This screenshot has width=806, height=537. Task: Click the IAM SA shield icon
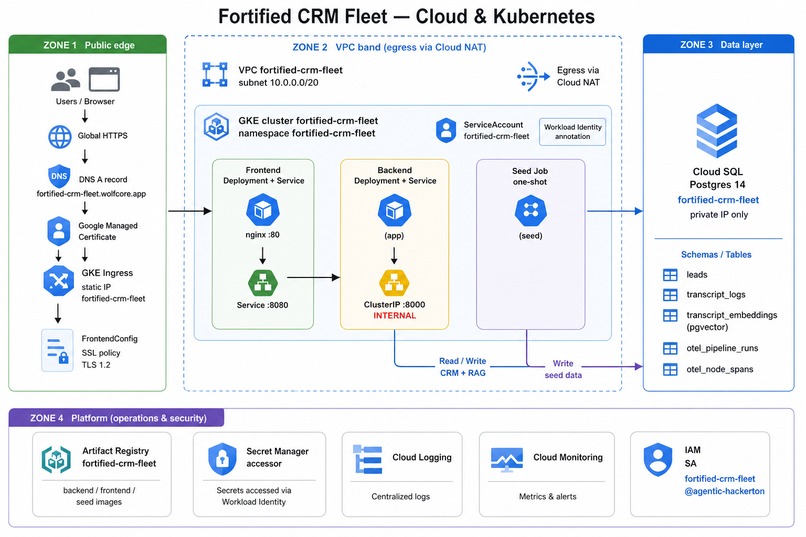pyautogui.click(x=657, y=459)
